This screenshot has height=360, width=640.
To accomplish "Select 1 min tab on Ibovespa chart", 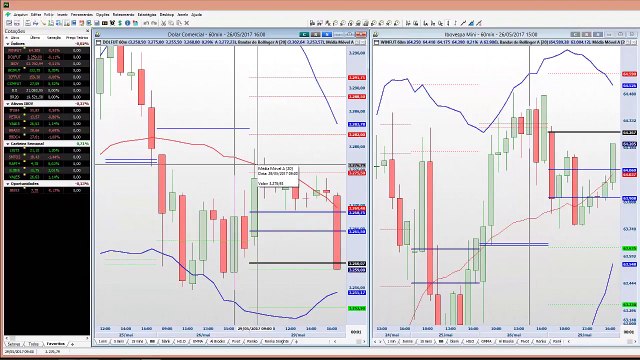I will tap(392, 341).
